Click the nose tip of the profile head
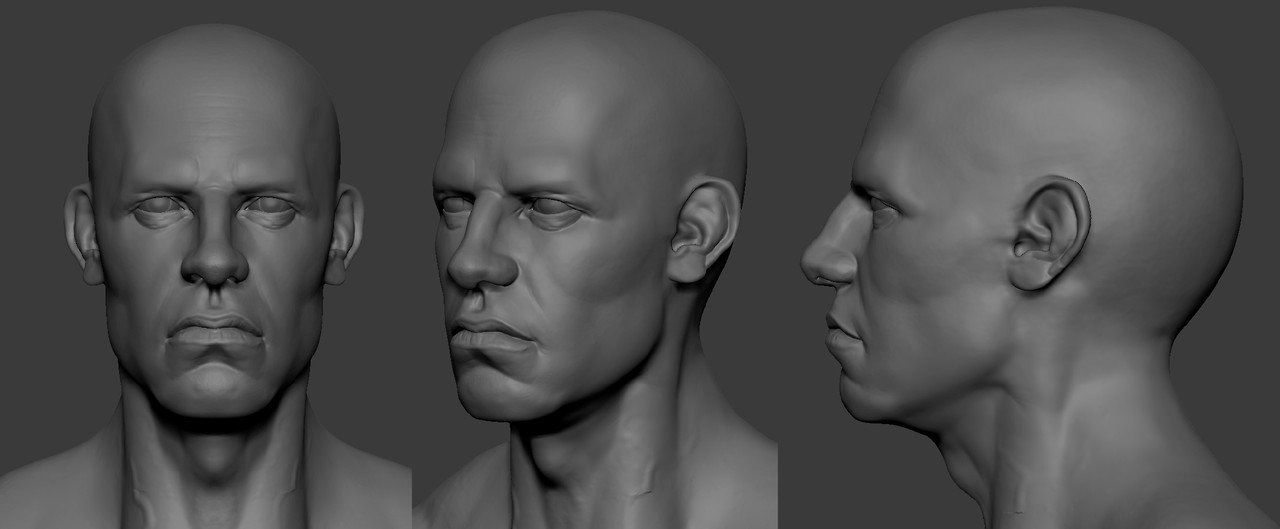1280x529 pixels. pyautogui.click(x=812, y=263)
